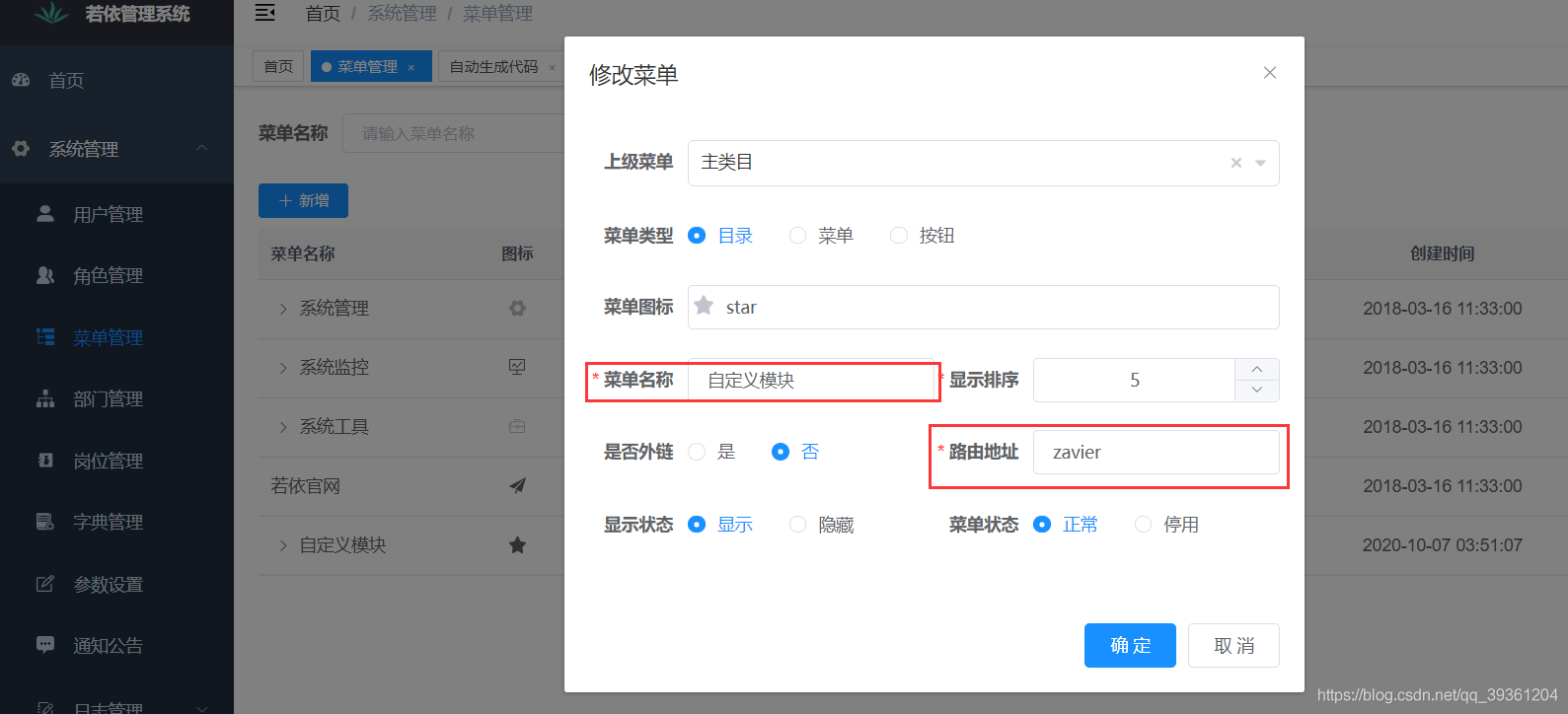Collapse the 系统管理 sidebar group chevron

[x=202, y=148]
